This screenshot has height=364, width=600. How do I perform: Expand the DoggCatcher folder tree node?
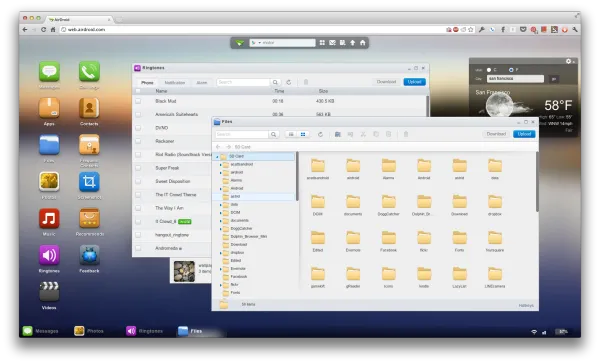tap(220, 229)
